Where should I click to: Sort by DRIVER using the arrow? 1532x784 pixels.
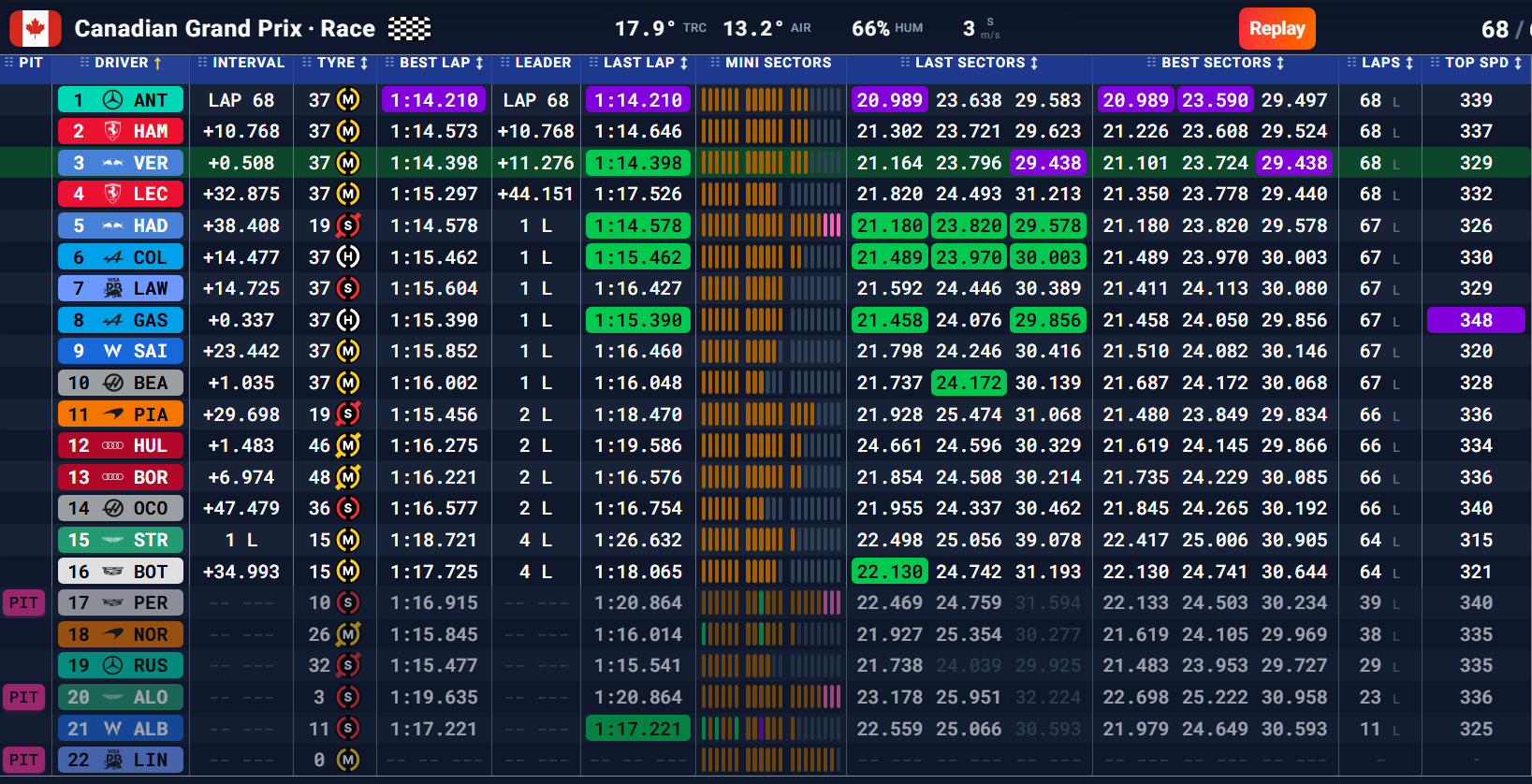(157, 63)
